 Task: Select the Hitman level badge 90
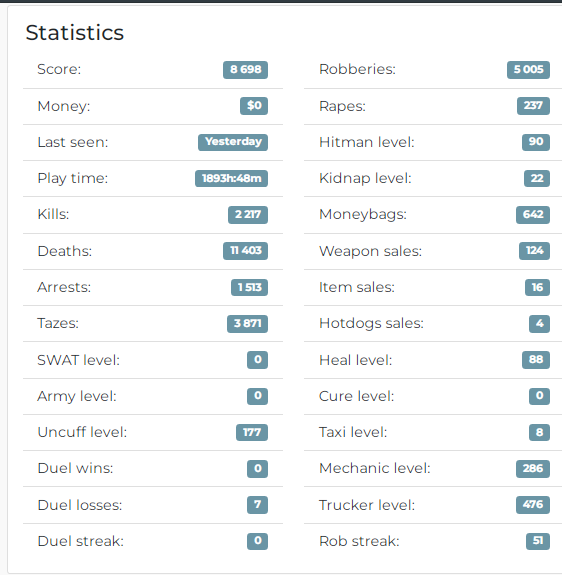click(x=536, y=142)
